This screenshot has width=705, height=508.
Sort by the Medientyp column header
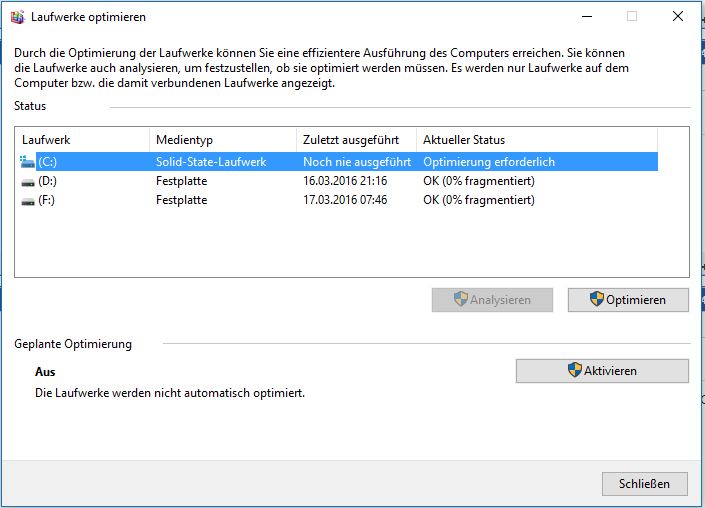(x=223, y=140)
